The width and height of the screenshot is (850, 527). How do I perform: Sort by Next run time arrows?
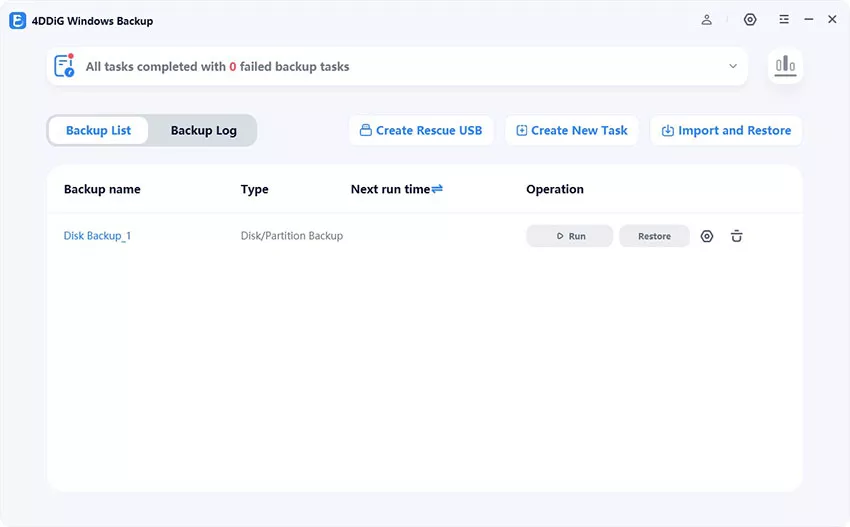[437, 189]
